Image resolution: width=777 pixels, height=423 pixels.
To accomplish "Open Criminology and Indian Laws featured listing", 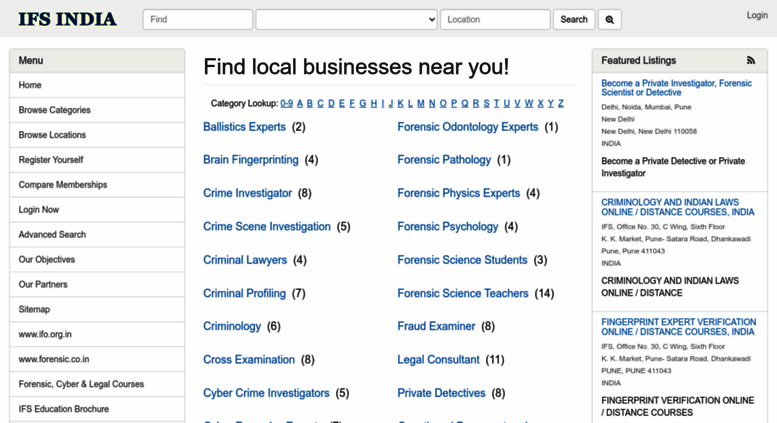I will (x=677, y=207).
